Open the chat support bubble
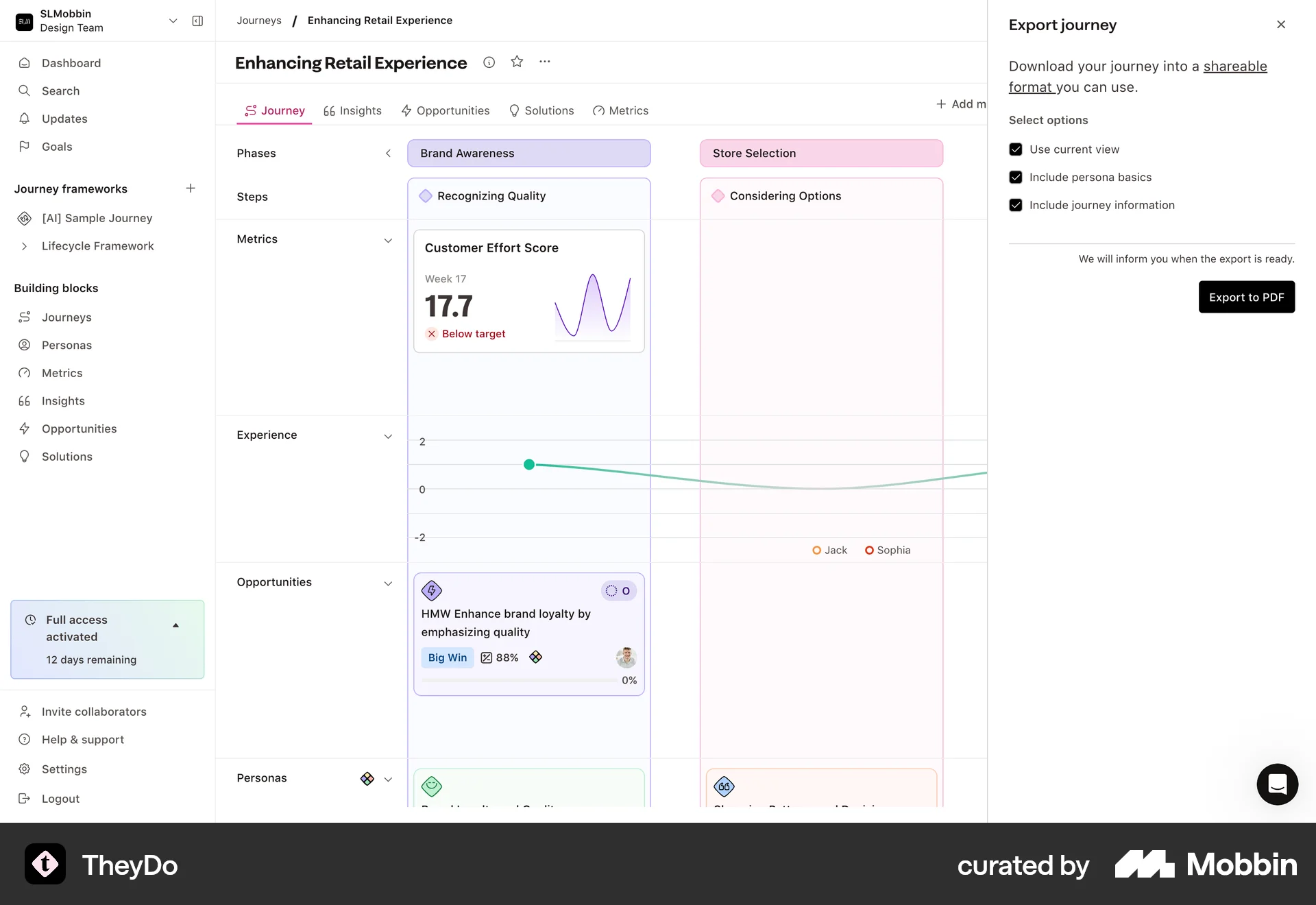 [1277, 784]
